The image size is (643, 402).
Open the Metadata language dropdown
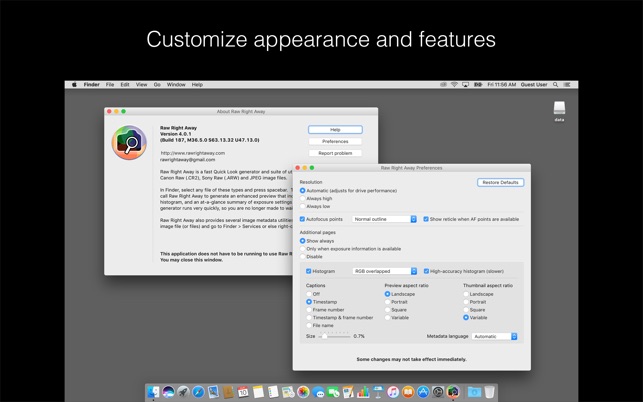[495, 336]
